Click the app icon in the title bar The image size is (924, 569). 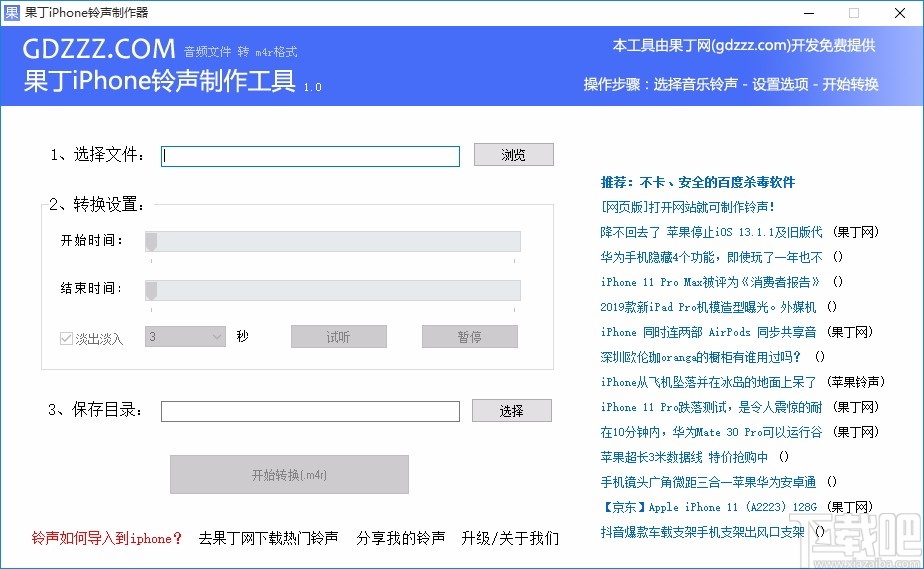pyautogui.click(x=11, y=12)
